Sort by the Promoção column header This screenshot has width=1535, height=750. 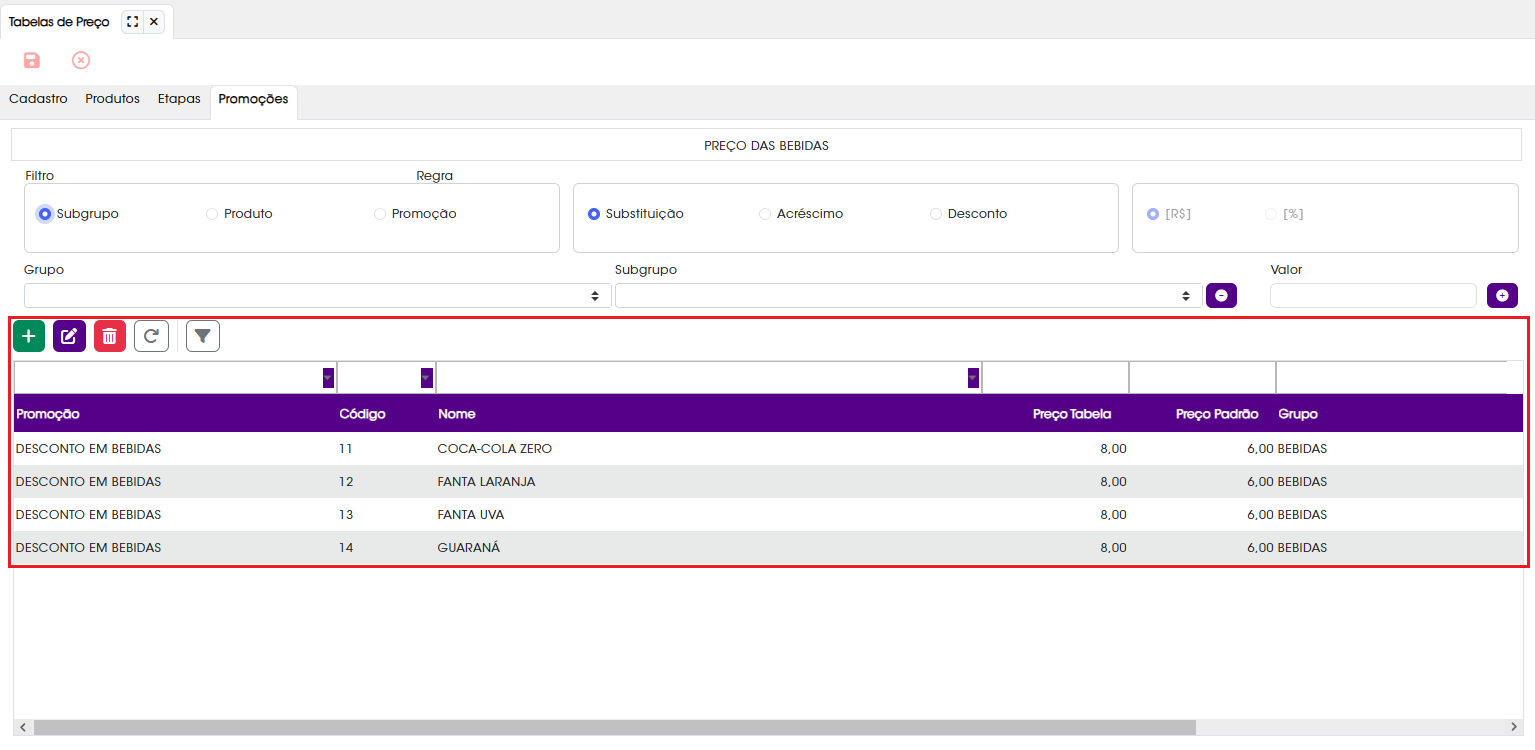click(48, 414)
